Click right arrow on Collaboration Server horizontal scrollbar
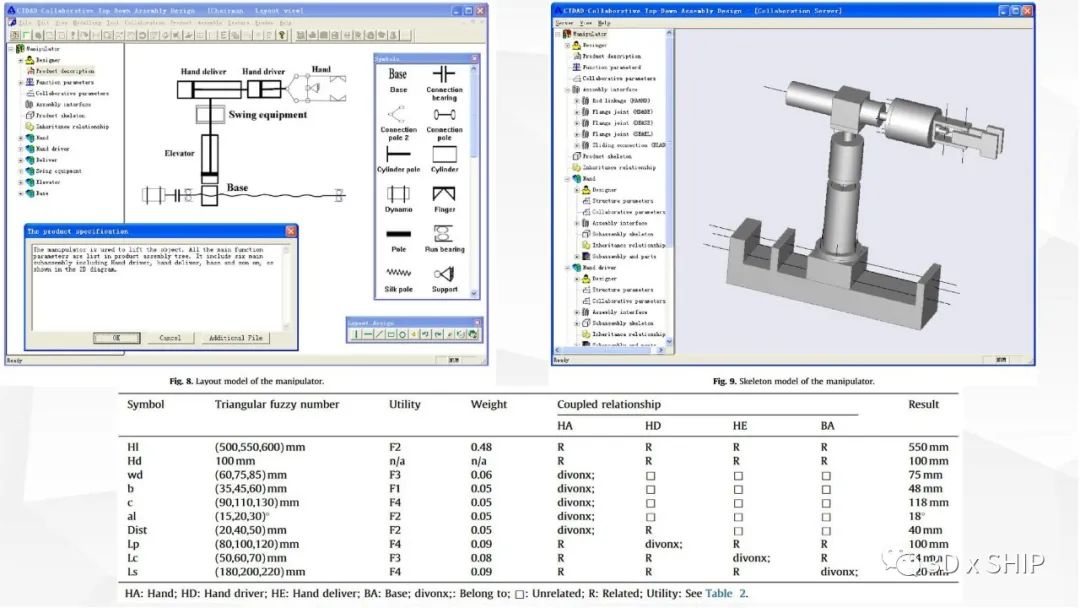 661,350
